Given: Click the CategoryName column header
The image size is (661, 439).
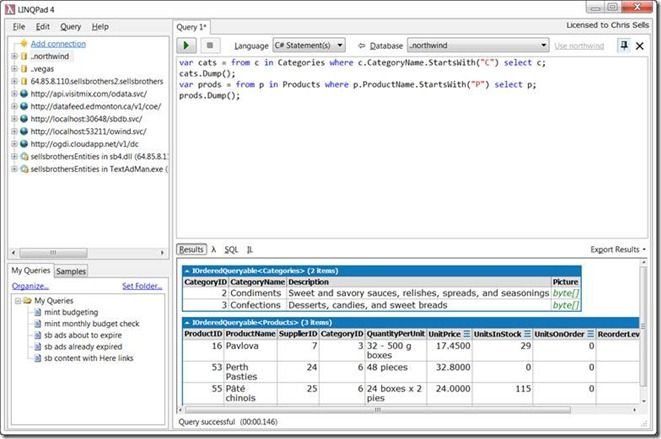Looking at the screenshot, I should [x=257, y=282].
